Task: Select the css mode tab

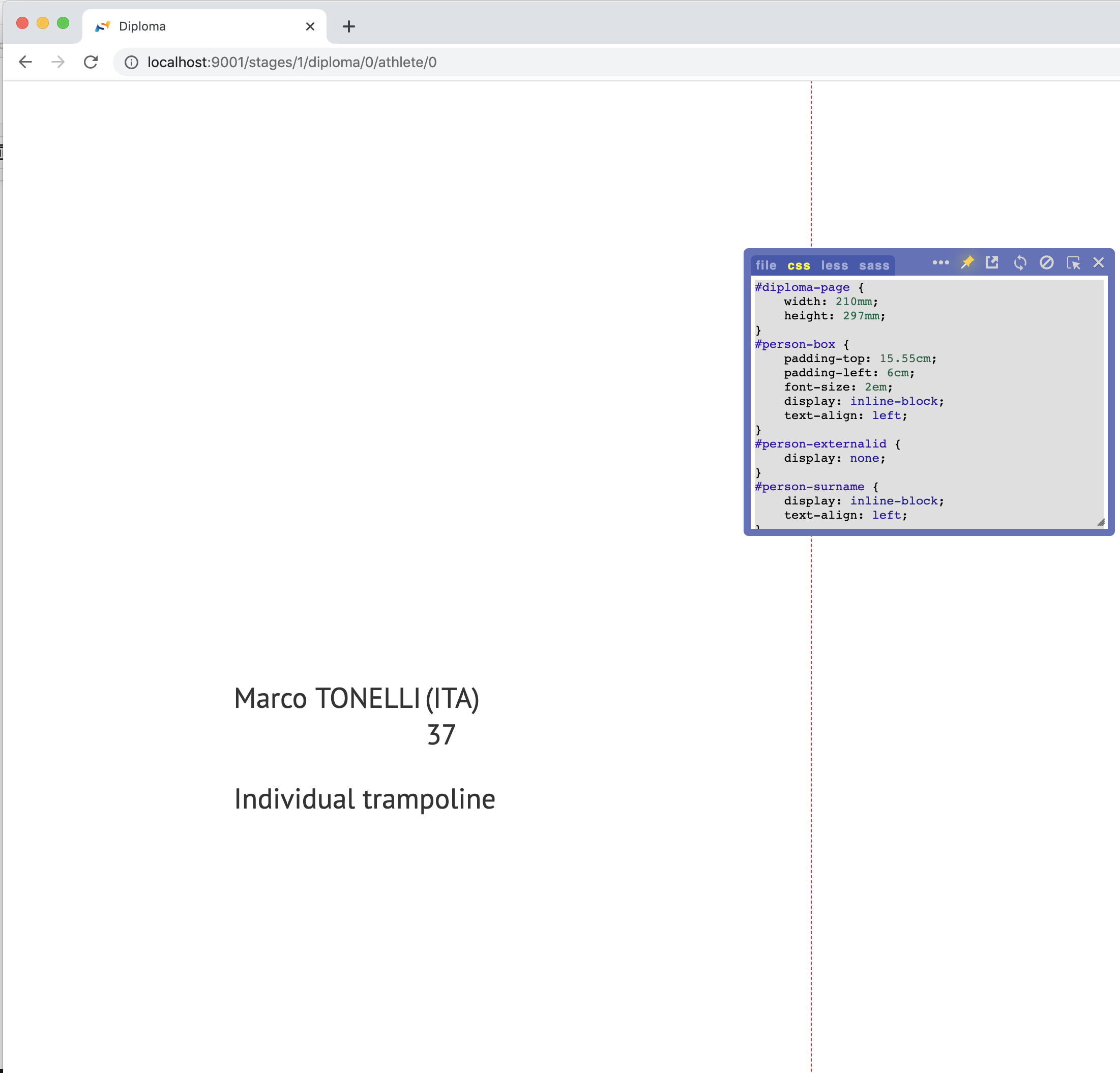Action: 798,265
